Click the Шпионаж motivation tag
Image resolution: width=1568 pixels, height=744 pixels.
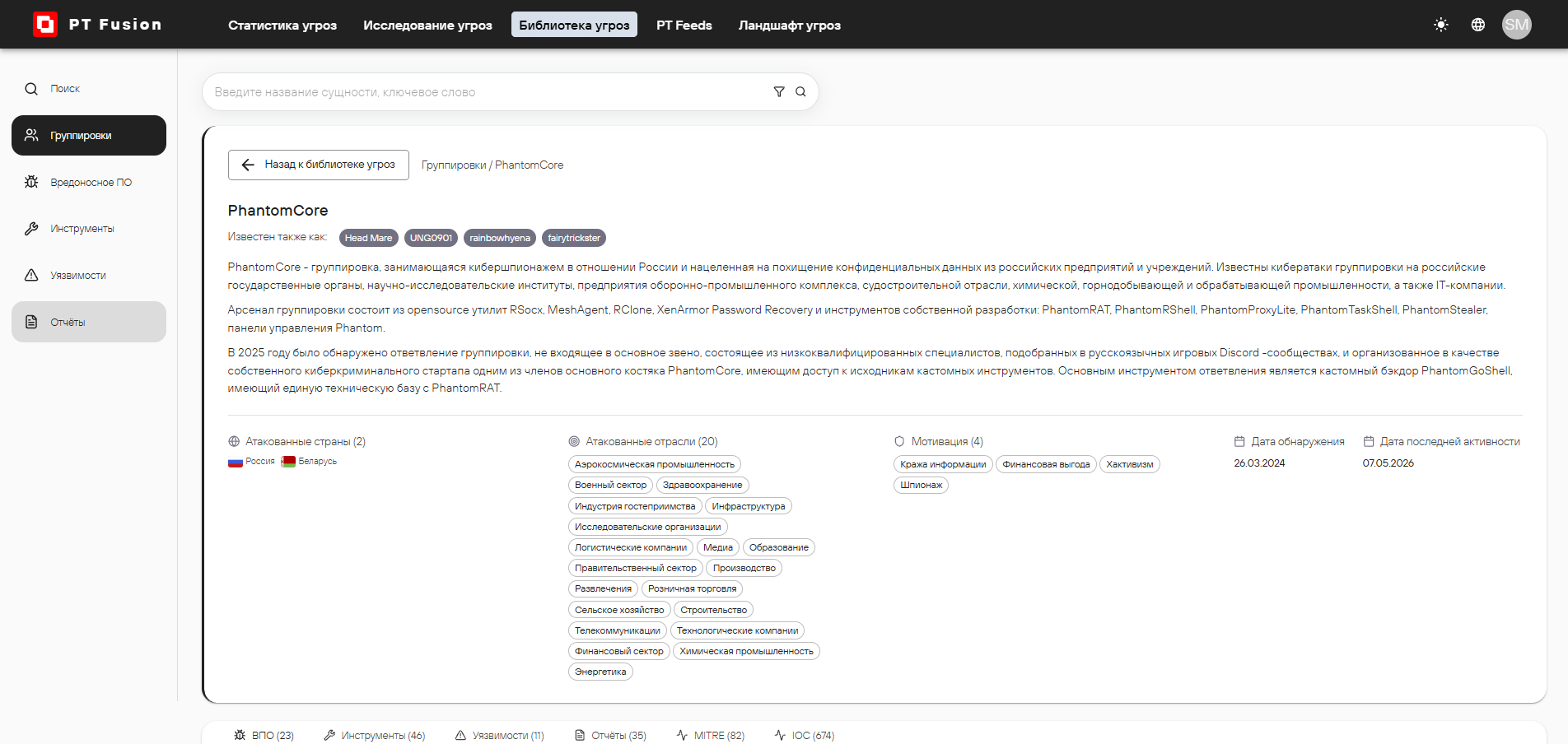point(921,486)
